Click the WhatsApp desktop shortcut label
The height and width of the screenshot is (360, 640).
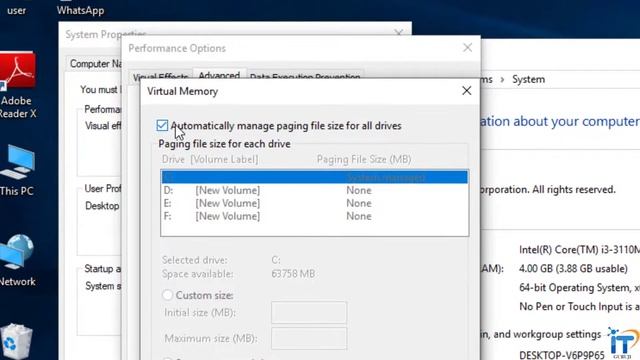pyautogui.click(x=80, y=10)
